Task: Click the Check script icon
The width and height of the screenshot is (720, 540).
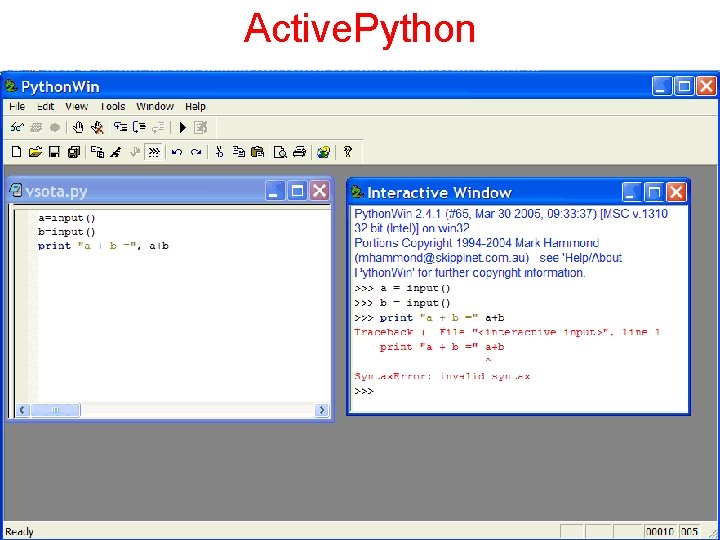Action: (116, 152)
